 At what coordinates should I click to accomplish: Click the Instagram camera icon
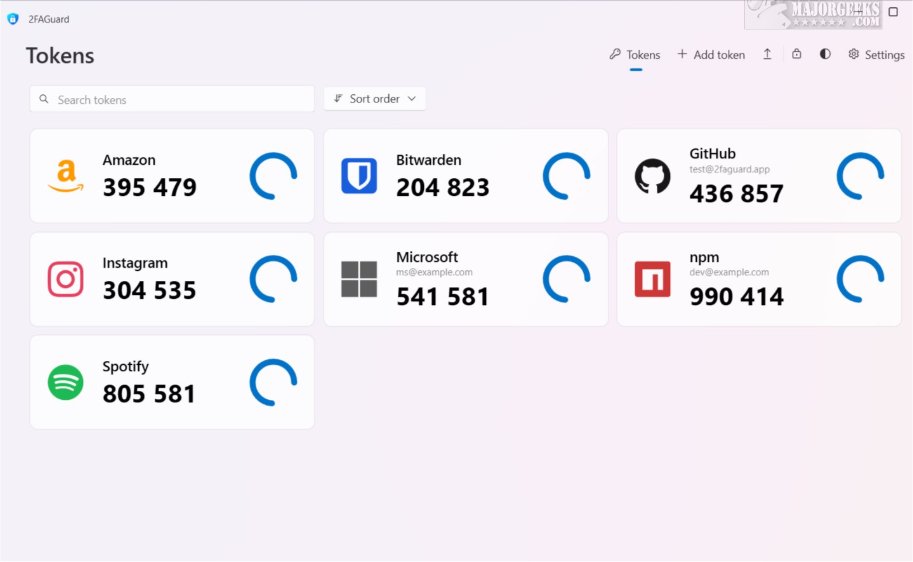65,279
